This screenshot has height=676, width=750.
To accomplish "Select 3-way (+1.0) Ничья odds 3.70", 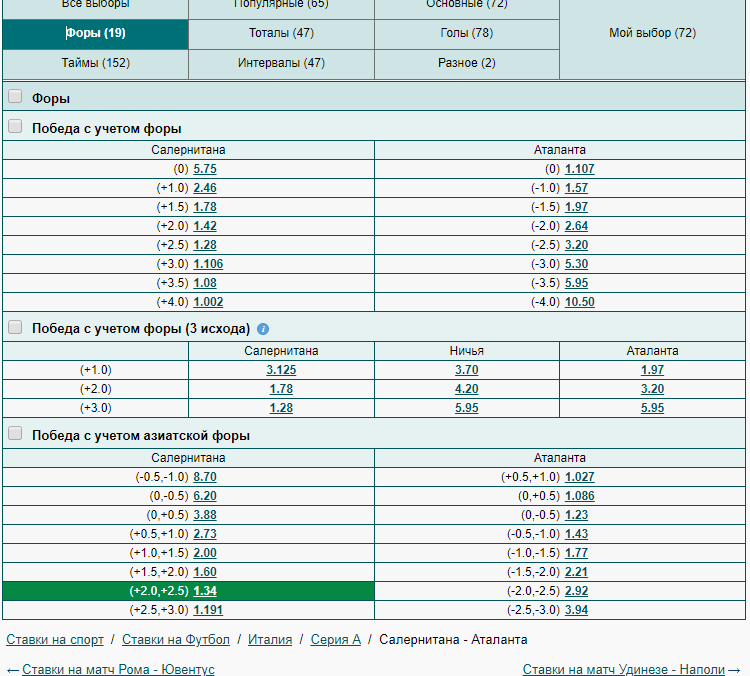I will pos(467,370).
